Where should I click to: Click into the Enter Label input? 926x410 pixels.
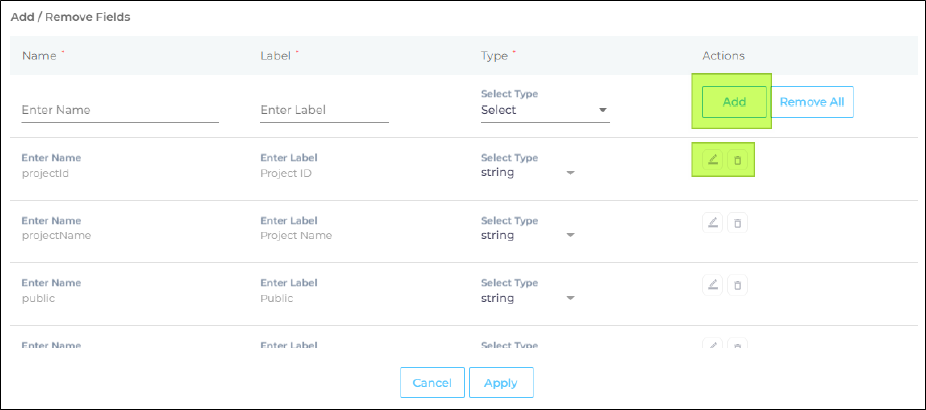[x=323, y=110]
